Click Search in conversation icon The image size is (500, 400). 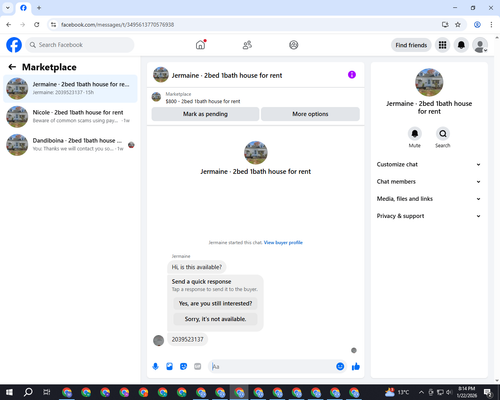point(443,134)
